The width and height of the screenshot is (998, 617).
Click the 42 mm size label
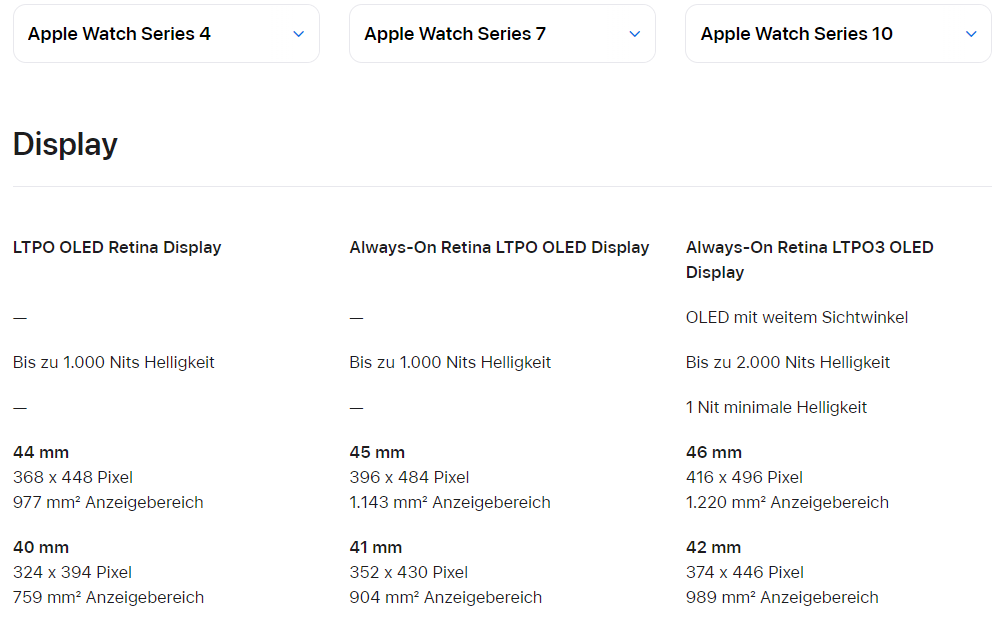pos(713,547)
